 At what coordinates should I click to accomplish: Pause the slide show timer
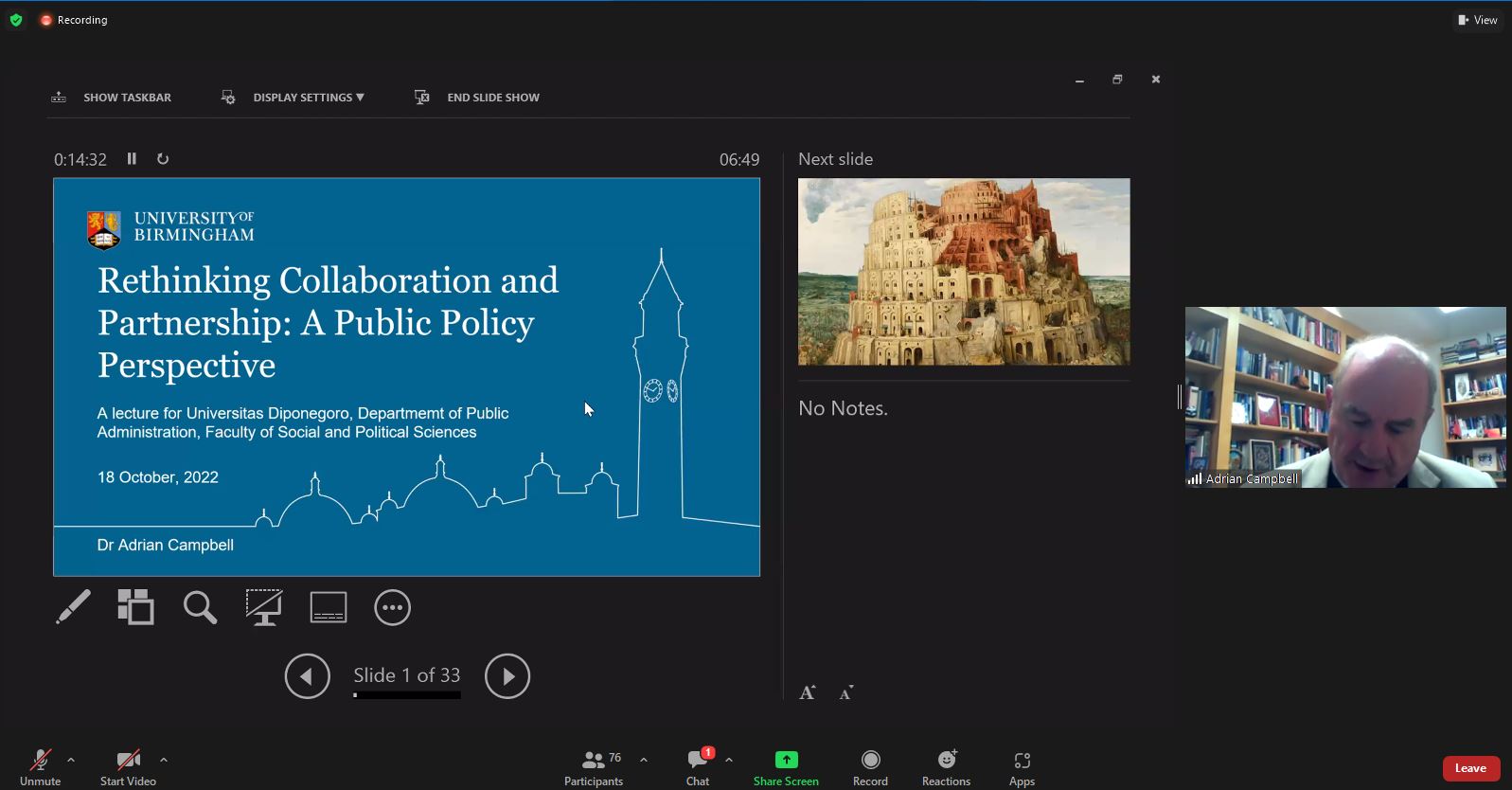coord(132,159)
